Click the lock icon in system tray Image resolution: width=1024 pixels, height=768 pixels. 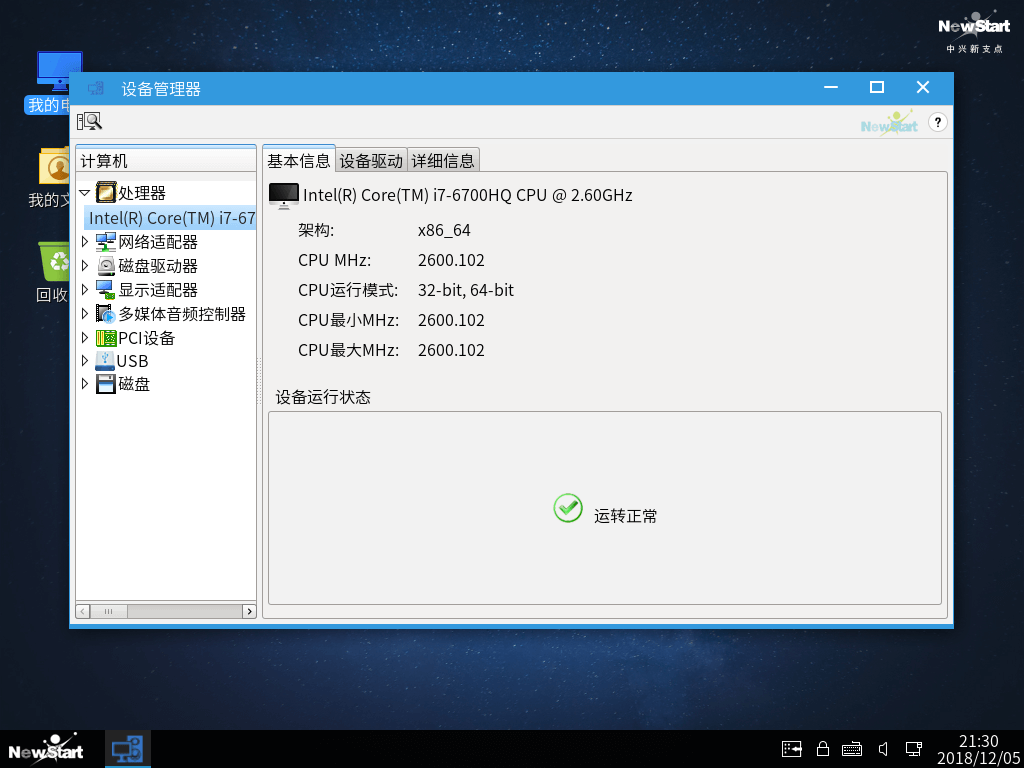(x=823, y=748)
